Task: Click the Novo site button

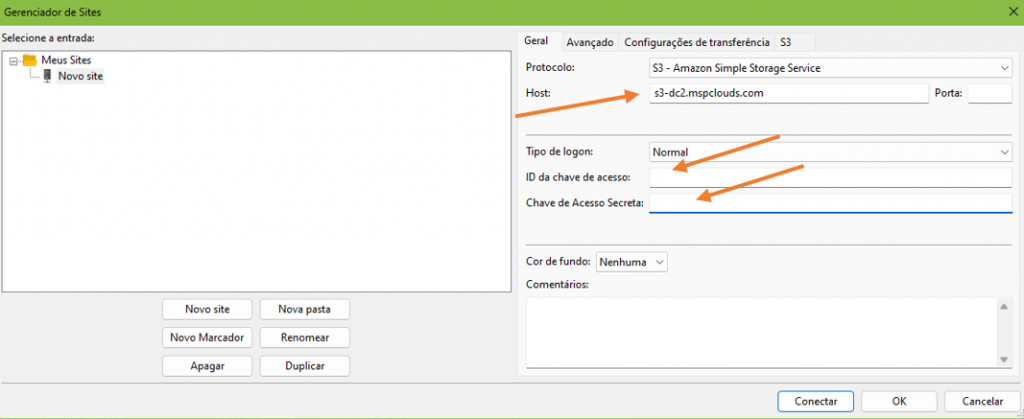Action: pyautogui.click(x=208, y=309)
